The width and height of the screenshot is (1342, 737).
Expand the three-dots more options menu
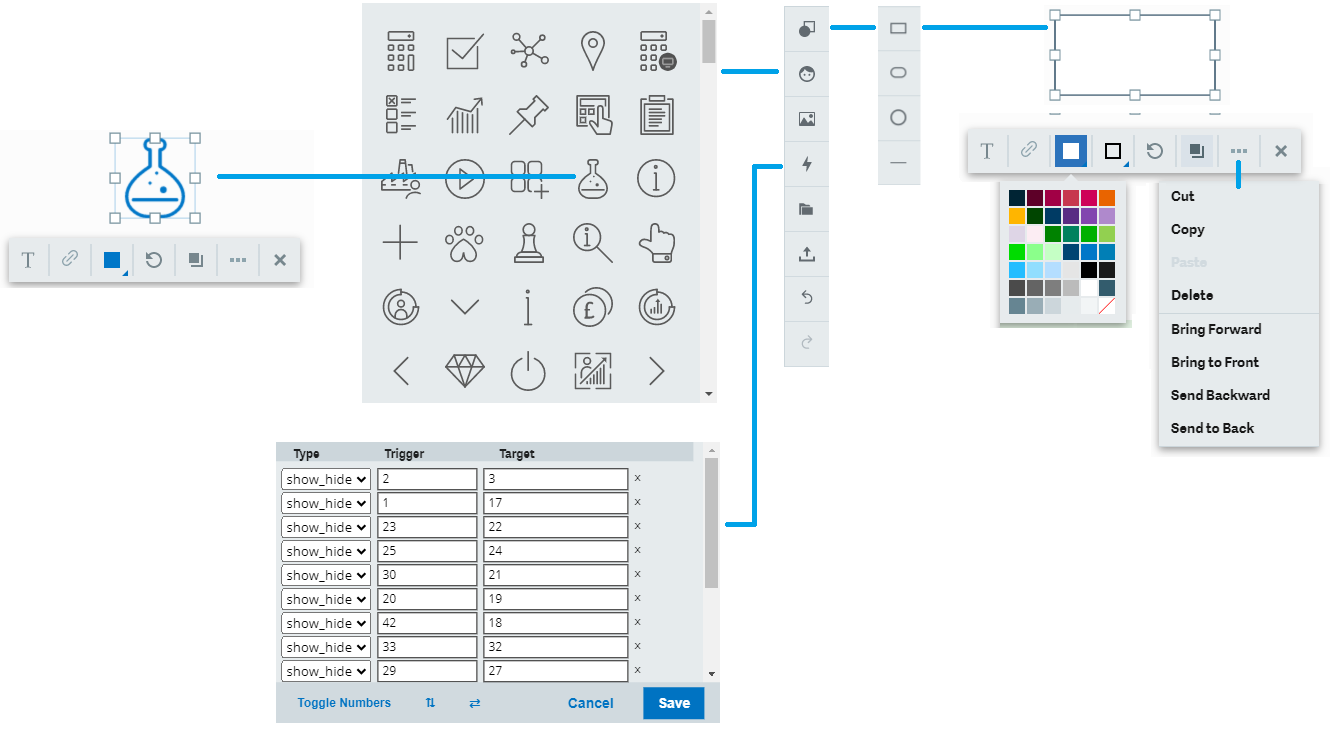tap(1238, 151)
